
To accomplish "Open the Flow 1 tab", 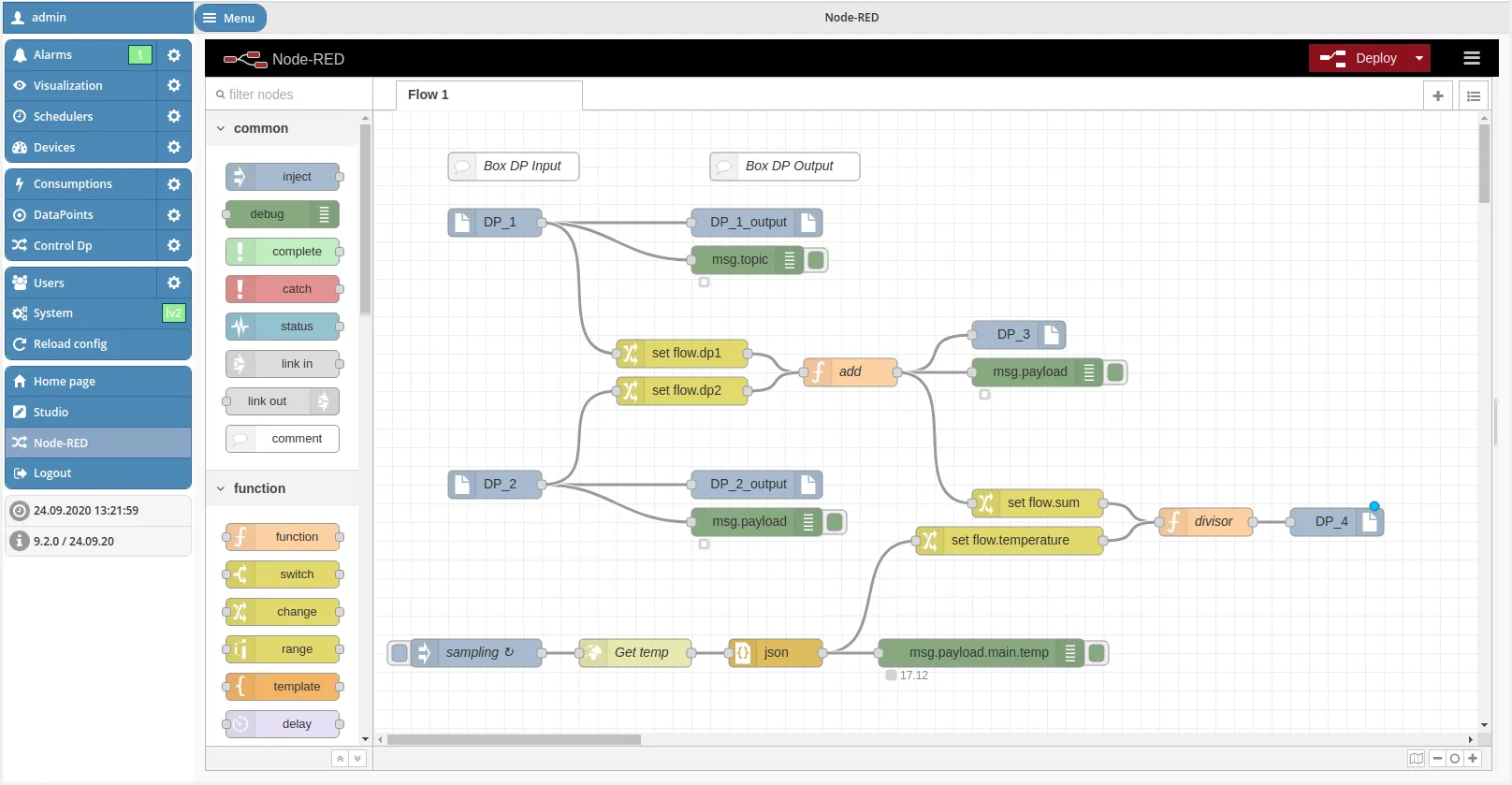I will coord(487,94).
